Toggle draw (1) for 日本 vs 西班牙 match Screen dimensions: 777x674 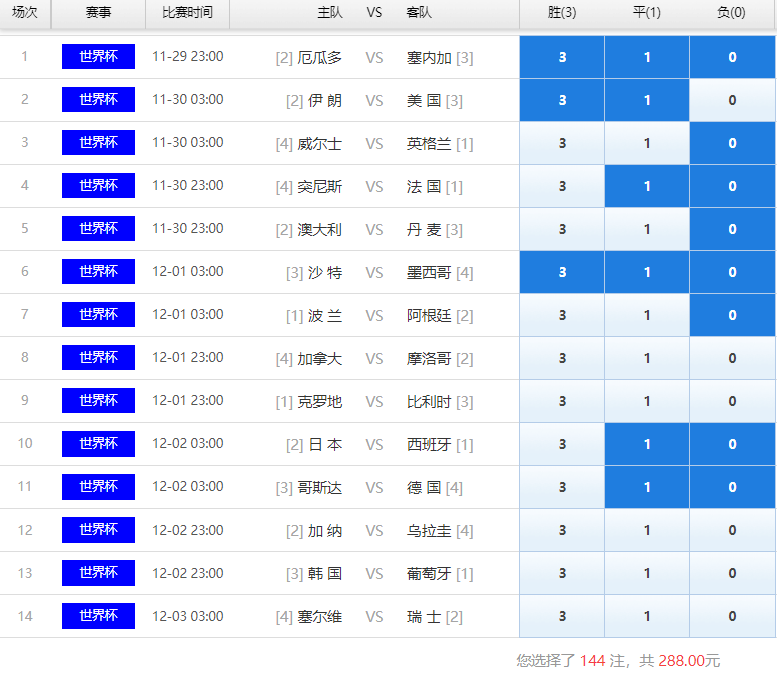[647, 445]
